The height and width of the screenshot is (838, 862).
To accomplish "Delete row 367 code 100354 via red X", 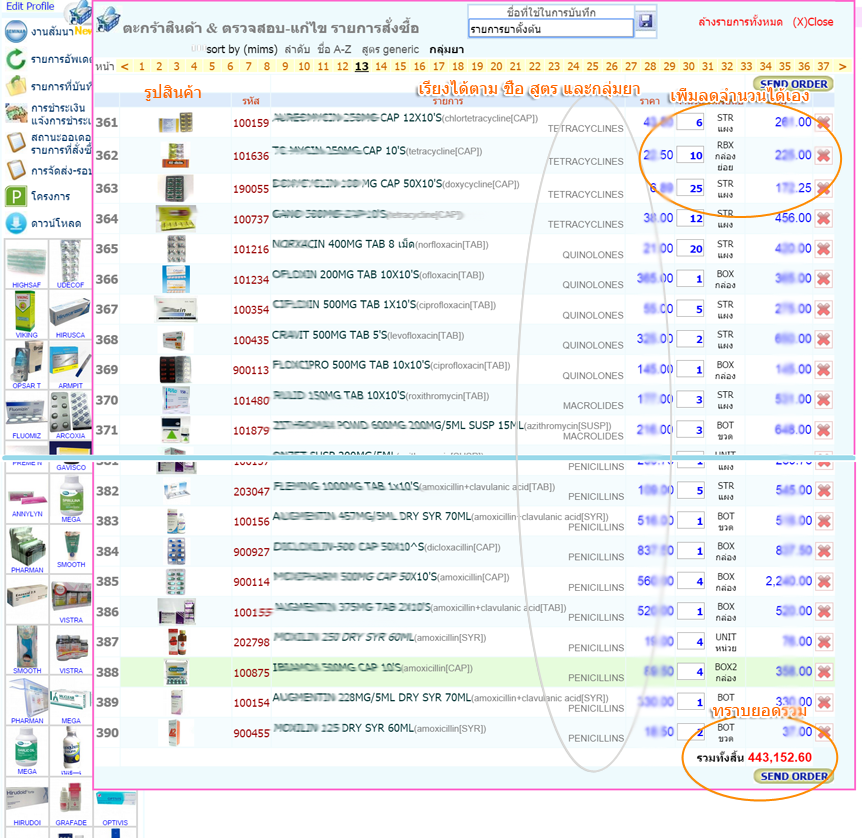I will 823,309.
